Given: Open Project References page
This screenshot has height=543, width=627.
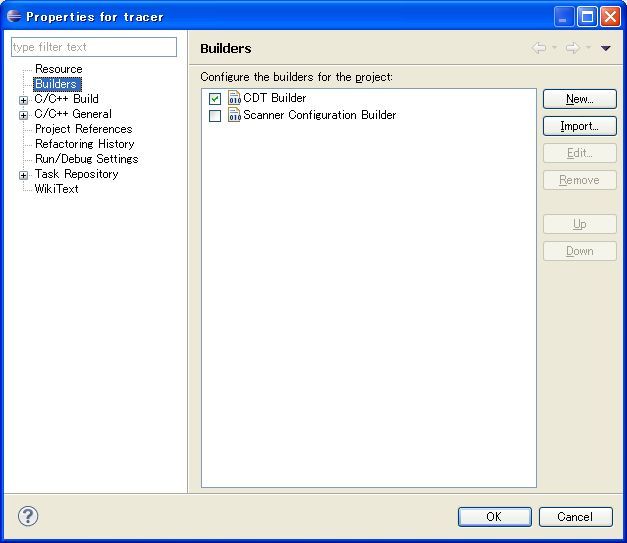Looking at the screenshot, I should [x=84, y=129].
